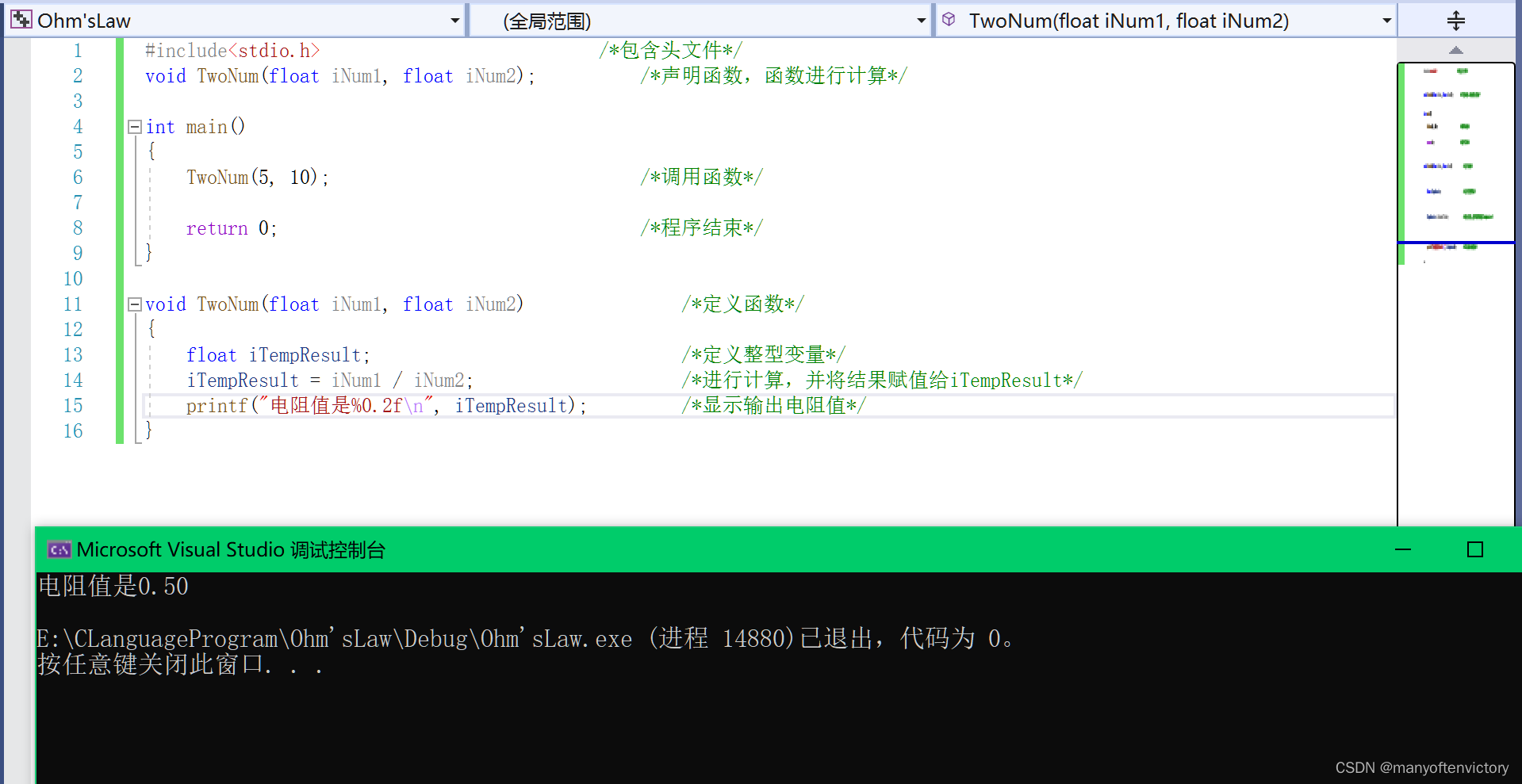This screenshot has width=1522, height=784.
Task: Click the TwoNum member cube icon
Action: 949,19
